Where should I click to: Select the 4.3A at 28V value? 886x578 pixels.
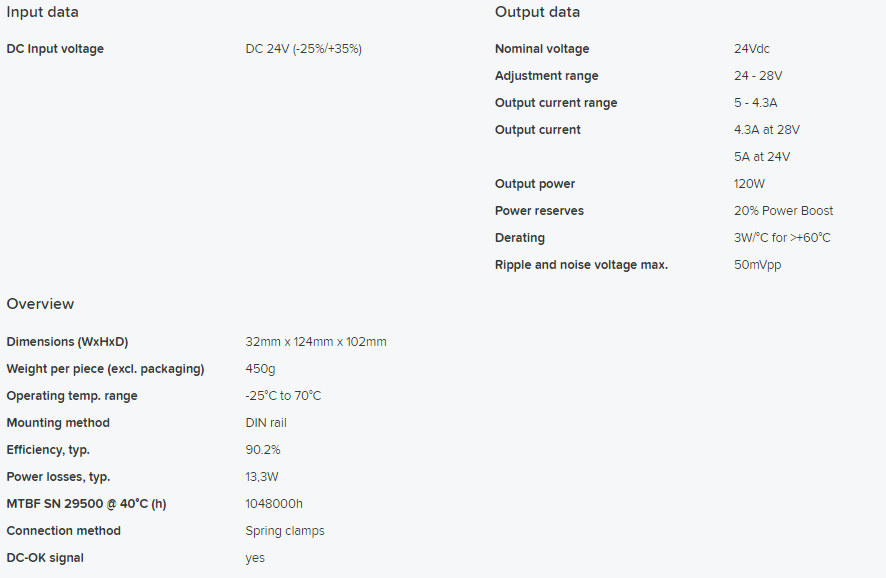pyautogui.click(x=767, y=130)
